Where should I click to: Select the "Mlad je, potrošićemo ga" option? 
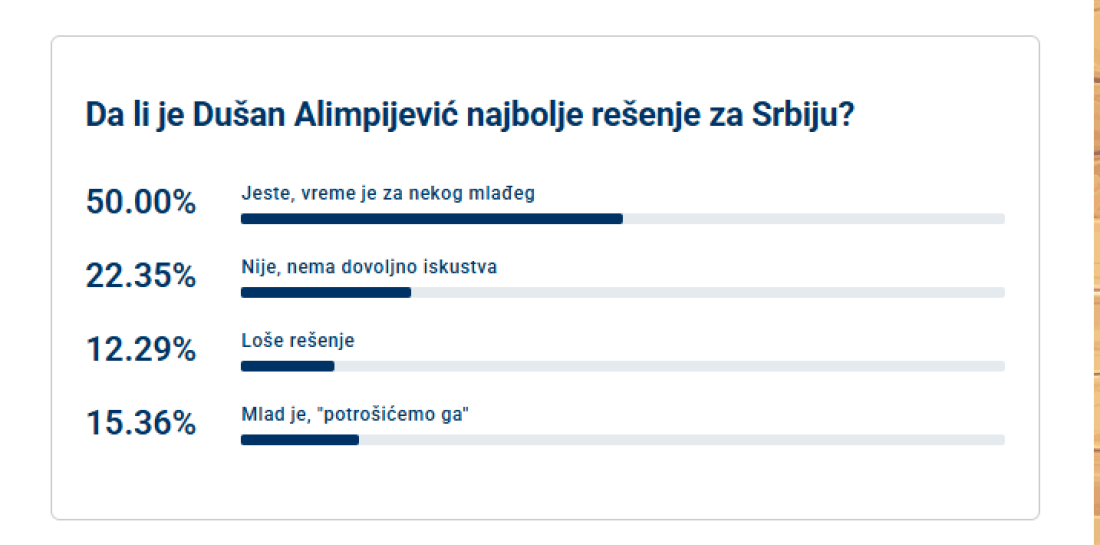tap(356, 415)
